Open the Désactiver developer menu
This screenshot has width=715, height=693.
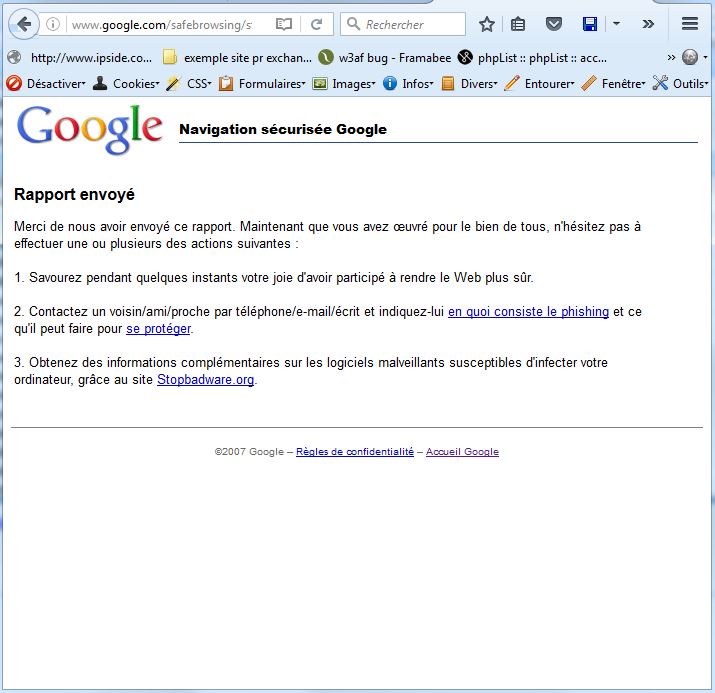pos(46,84)
